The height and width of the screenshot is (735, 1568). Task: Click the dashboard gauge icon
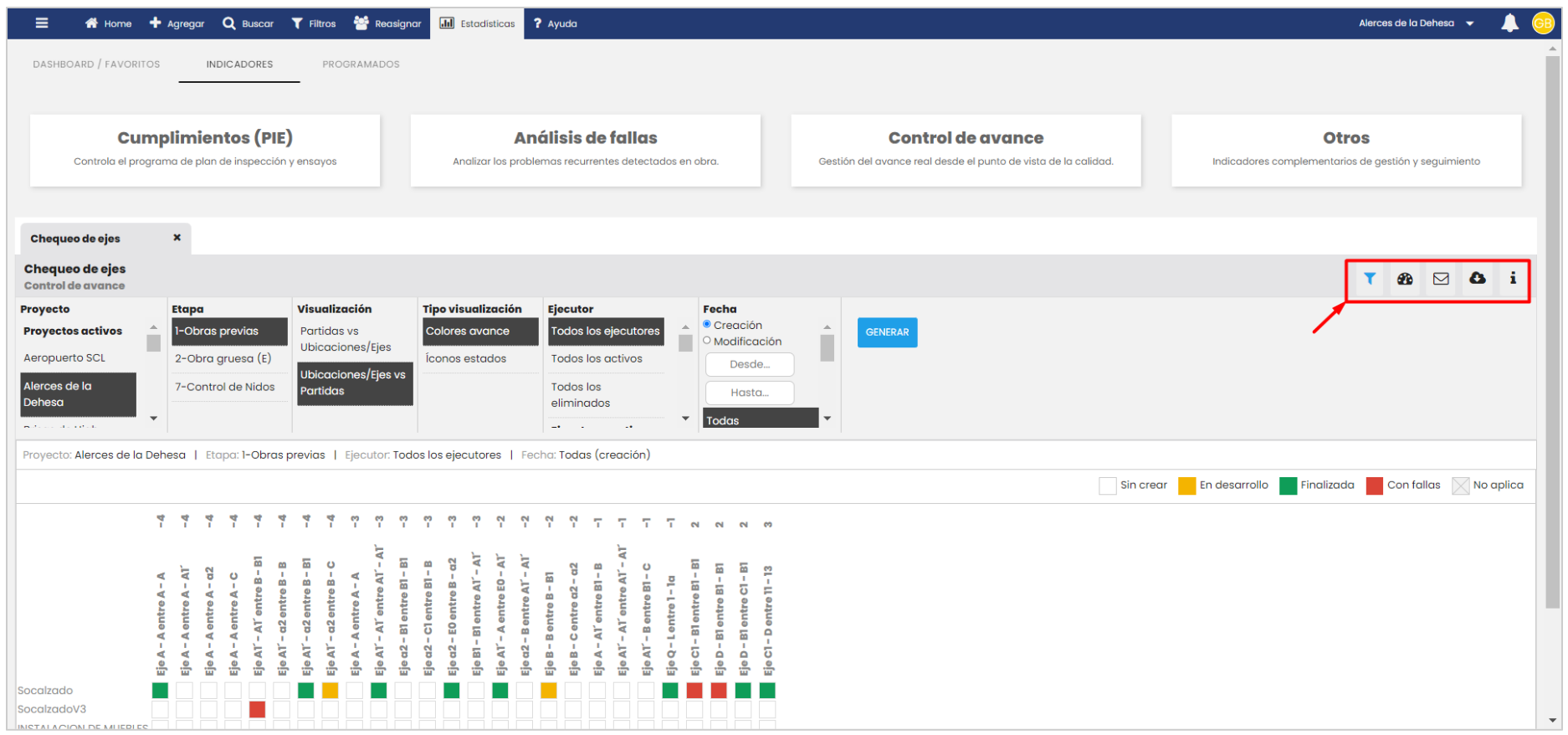[x=1405, y=279]
